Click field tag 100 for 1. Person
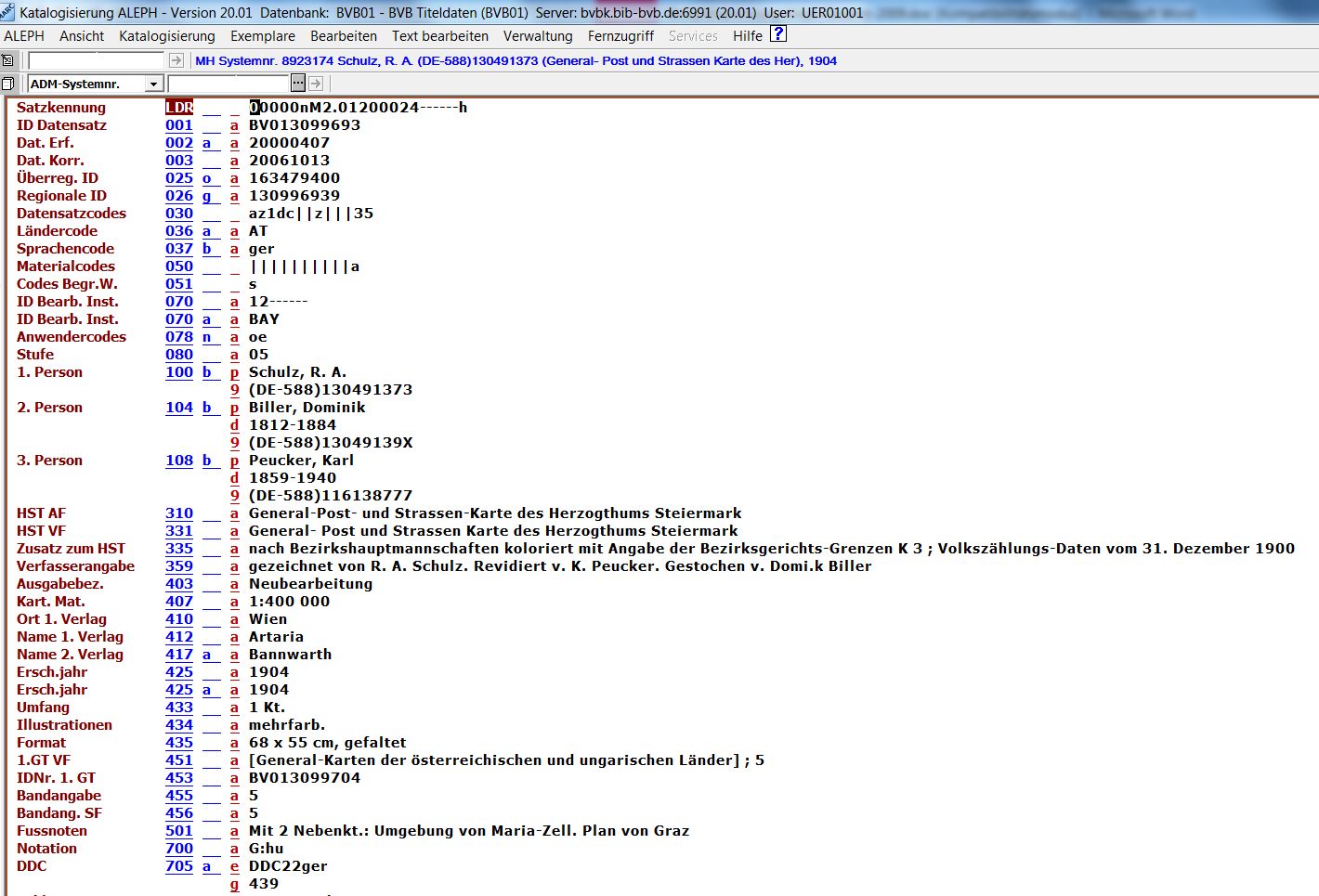The height and width of the screenshot is (896, 1319). pyautogui.click(x=179, y=372)
